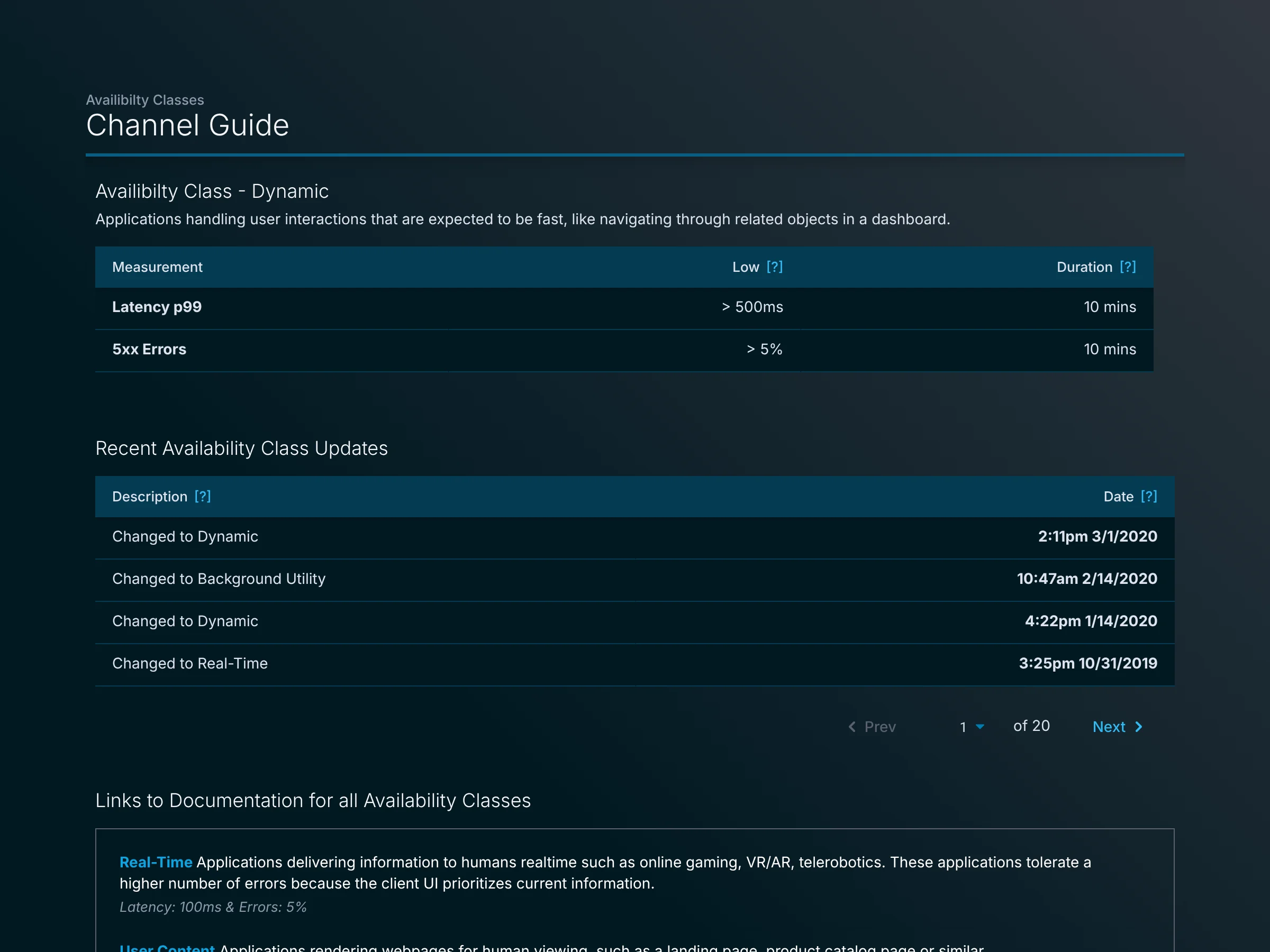Go to Next page of updates

click(1117, 727)
